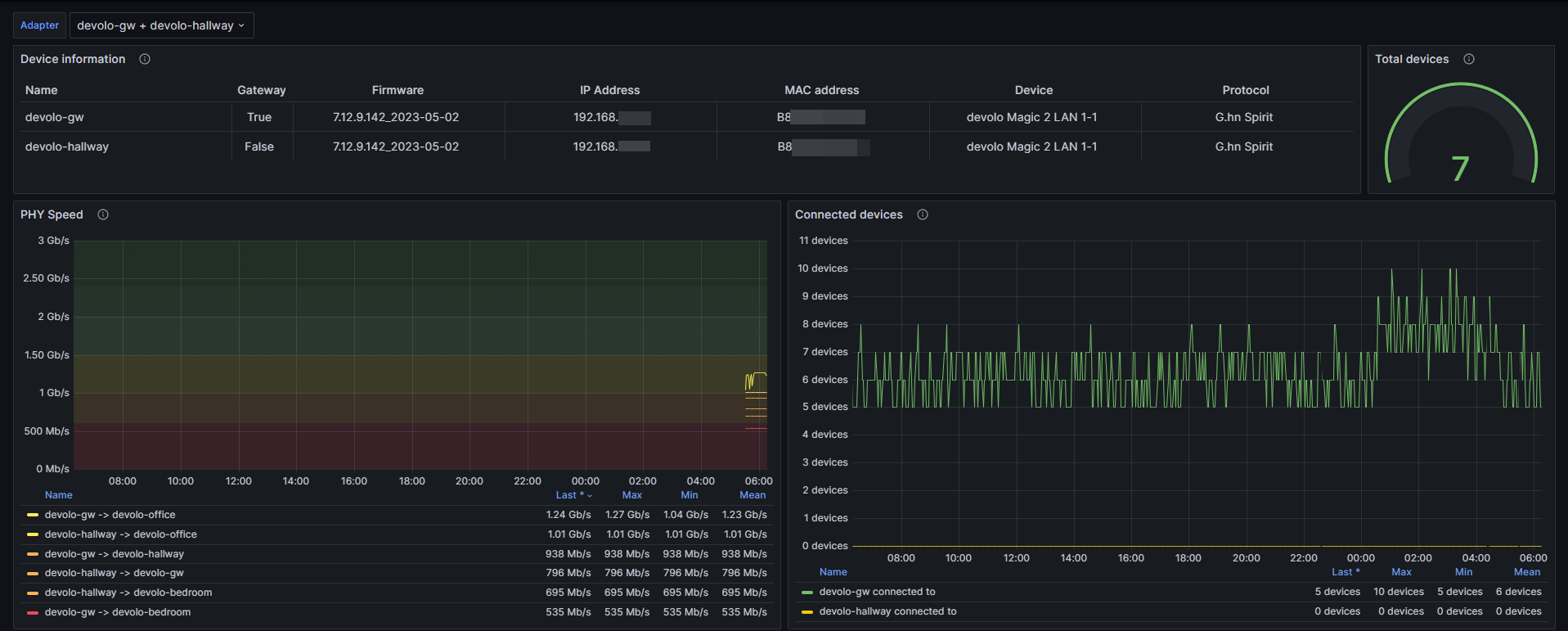The height and width of the screenshot is (631, 1568).
Task: Toggle devolo-gw -> devolo-office series visibility
Action: (x=110, y=515)
